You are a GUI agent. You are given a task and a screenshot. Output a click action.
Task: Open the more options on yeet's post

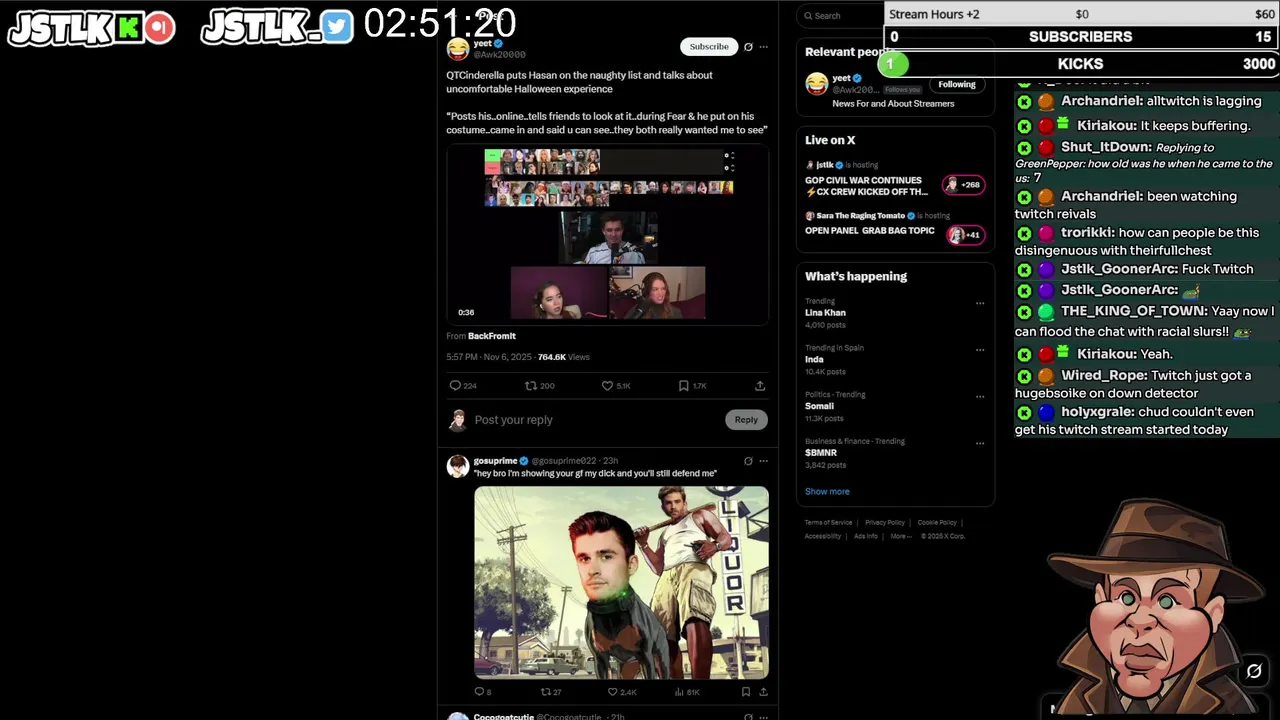coord(764,47)
